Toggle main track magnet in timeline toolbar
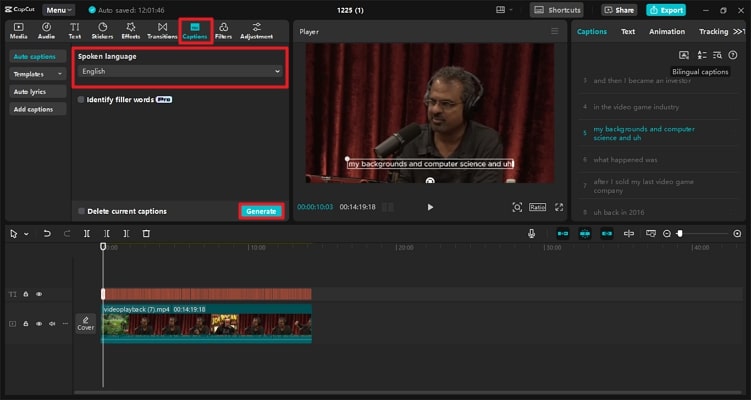 563,233
